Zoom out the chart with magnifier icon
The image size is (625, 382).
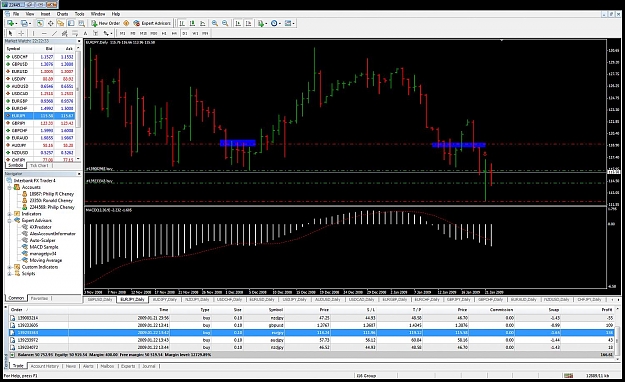pyautogui.click(x=225, y=23)
